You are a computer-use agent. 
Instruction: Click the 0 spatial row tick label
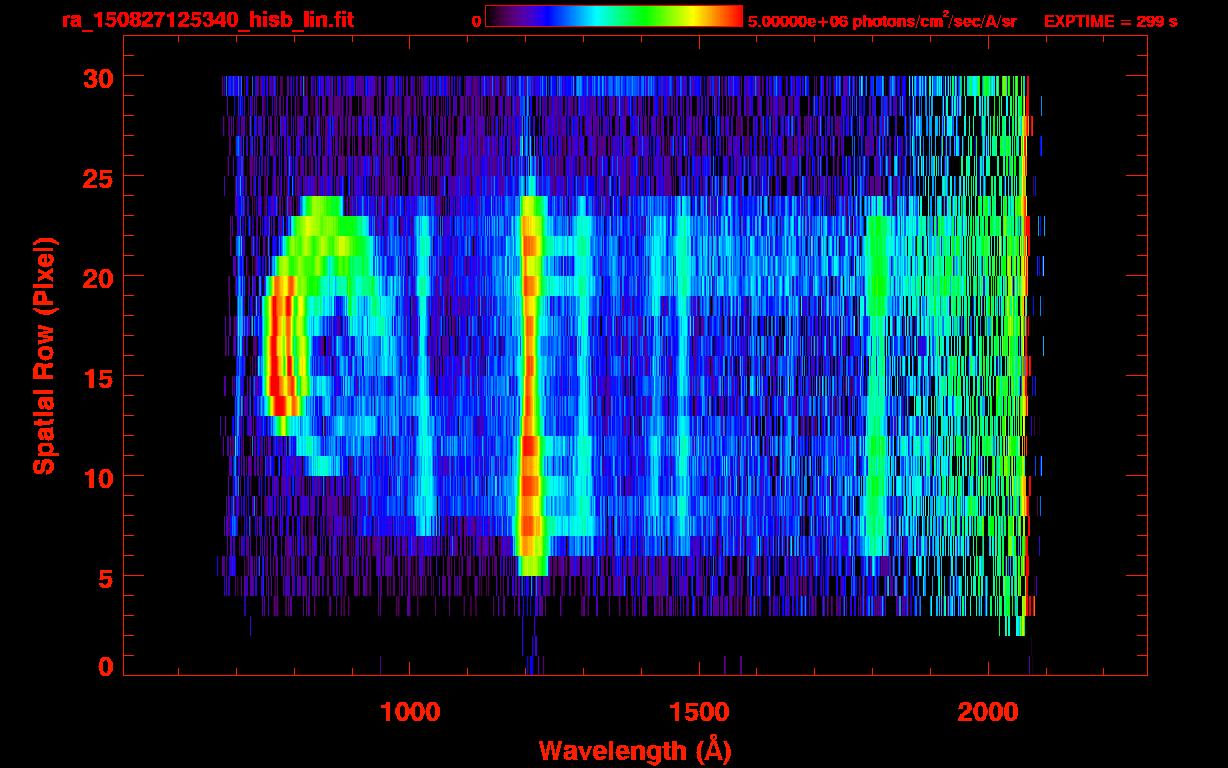tap(105, 667)
